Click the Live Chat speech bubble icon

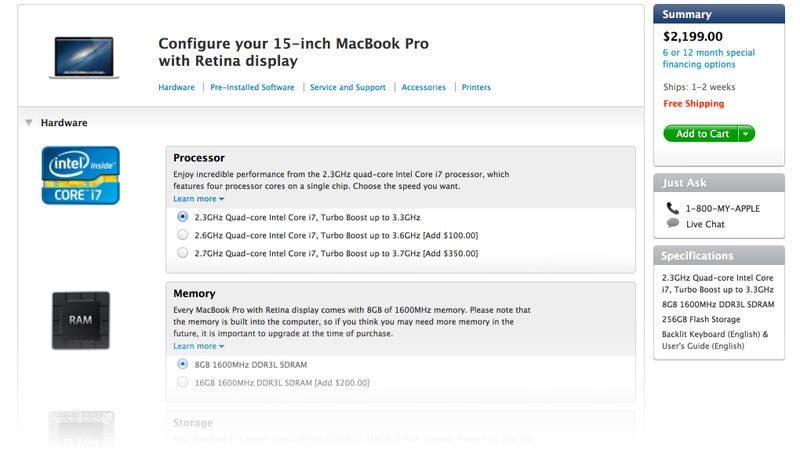672,223
